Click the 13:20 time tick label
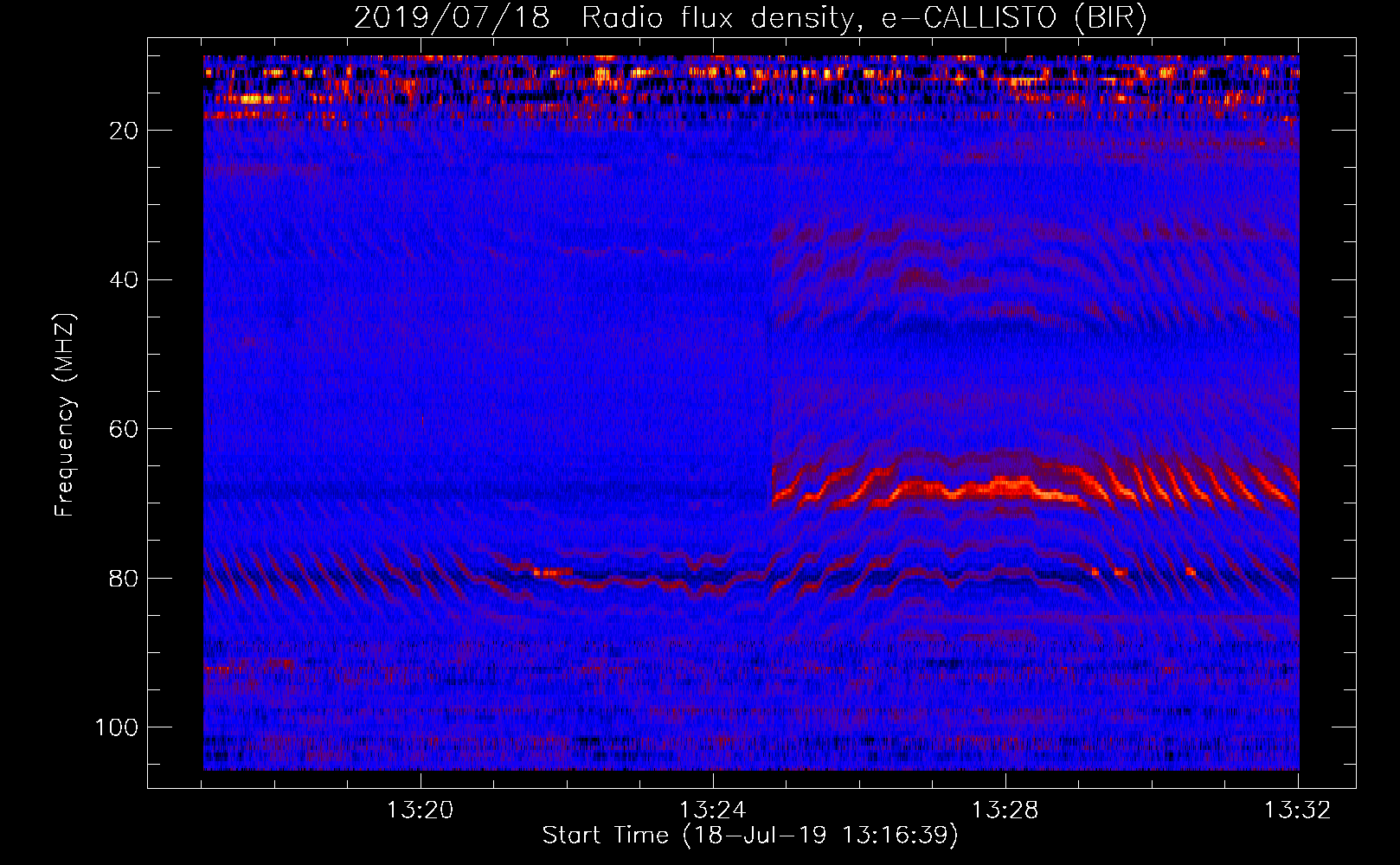The height and width of the screenshot is (865, 1400). pyautogui.click(x=421, y=811)
